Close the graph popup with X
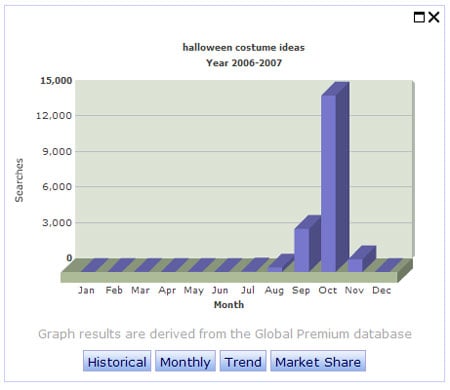The height and width of the screenshot is (390, 450). point(434,17)
